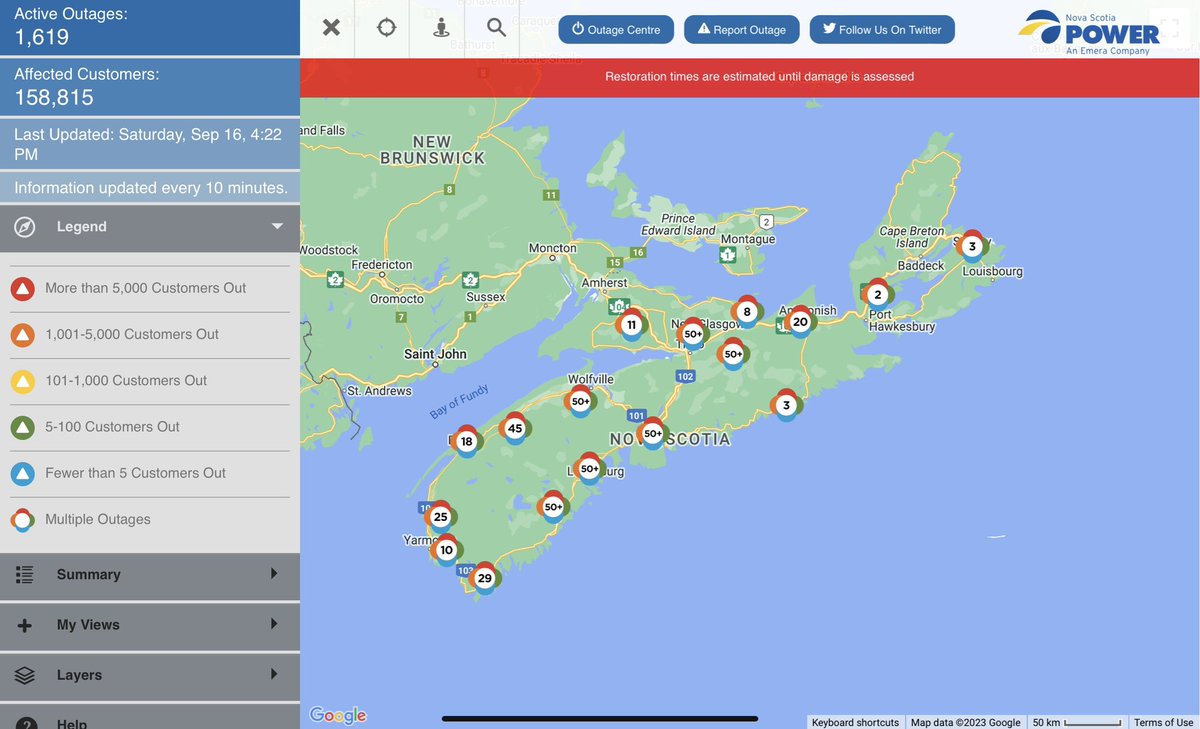Click the restoration times red banner

[750, 77]
